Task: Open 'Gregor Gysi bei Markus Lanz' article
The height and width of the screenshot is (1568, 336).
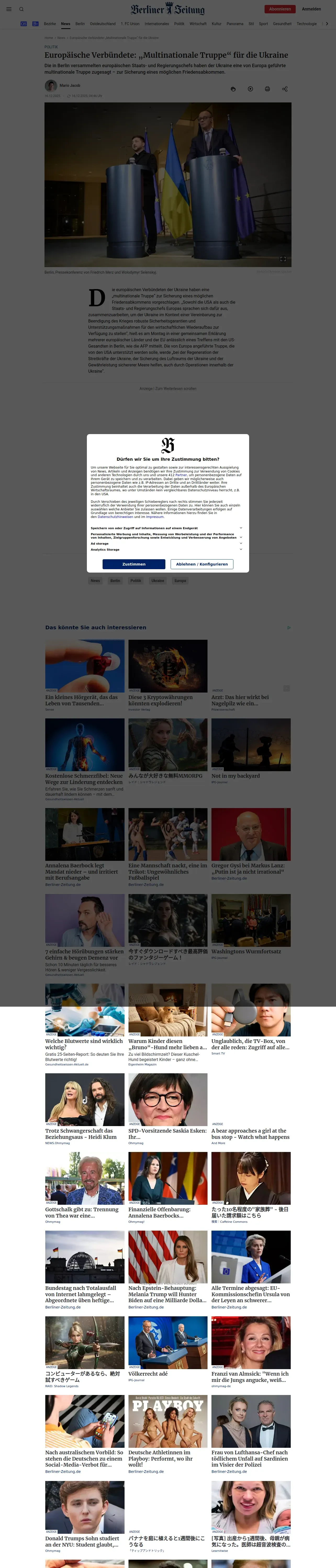Action: click(251, 844)
